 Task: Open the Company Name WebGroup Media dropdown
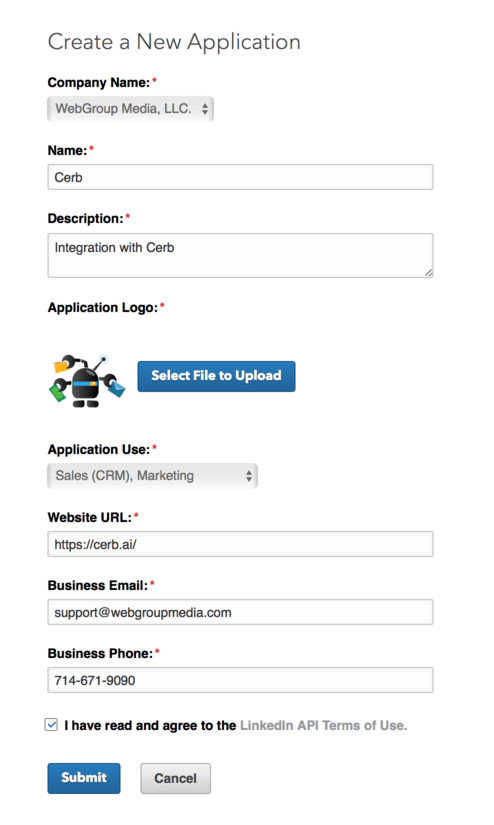[130, 109]
